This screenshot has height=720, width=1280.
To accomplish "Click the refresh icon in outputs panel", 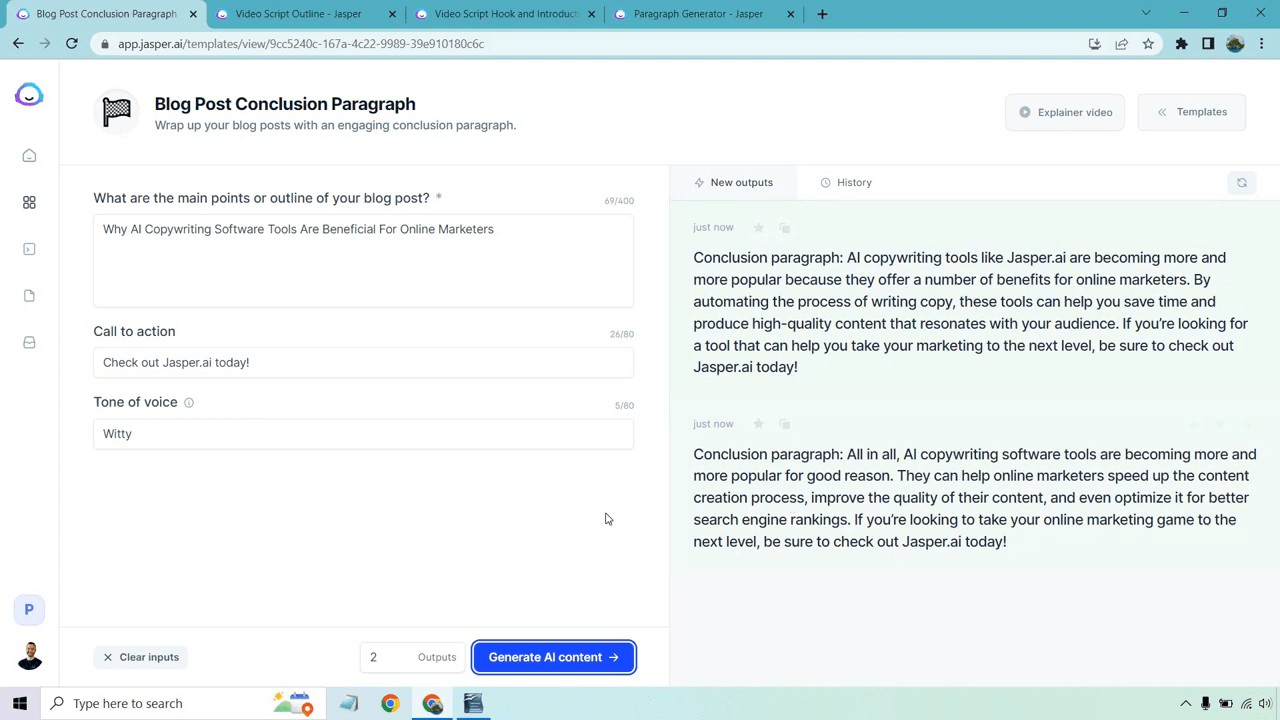I will coord(1241,183).
